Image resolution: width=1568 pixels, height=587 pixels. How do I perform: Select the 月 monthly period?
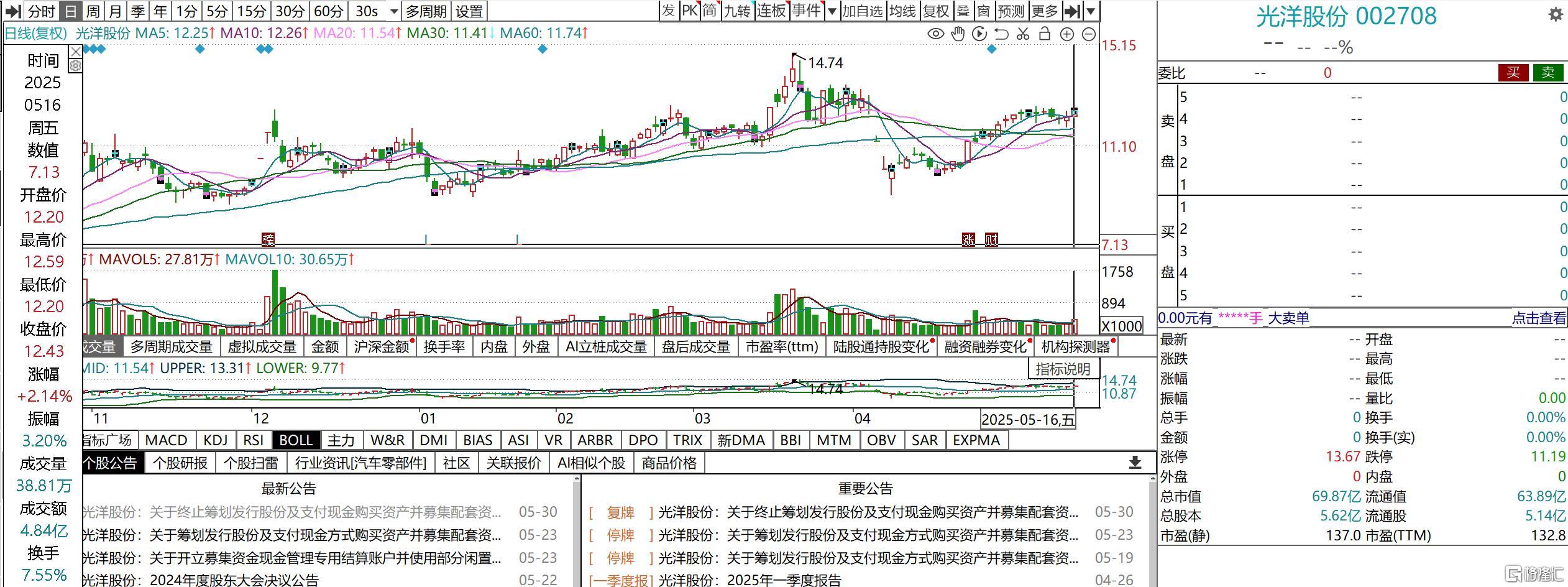coord(115,11)
